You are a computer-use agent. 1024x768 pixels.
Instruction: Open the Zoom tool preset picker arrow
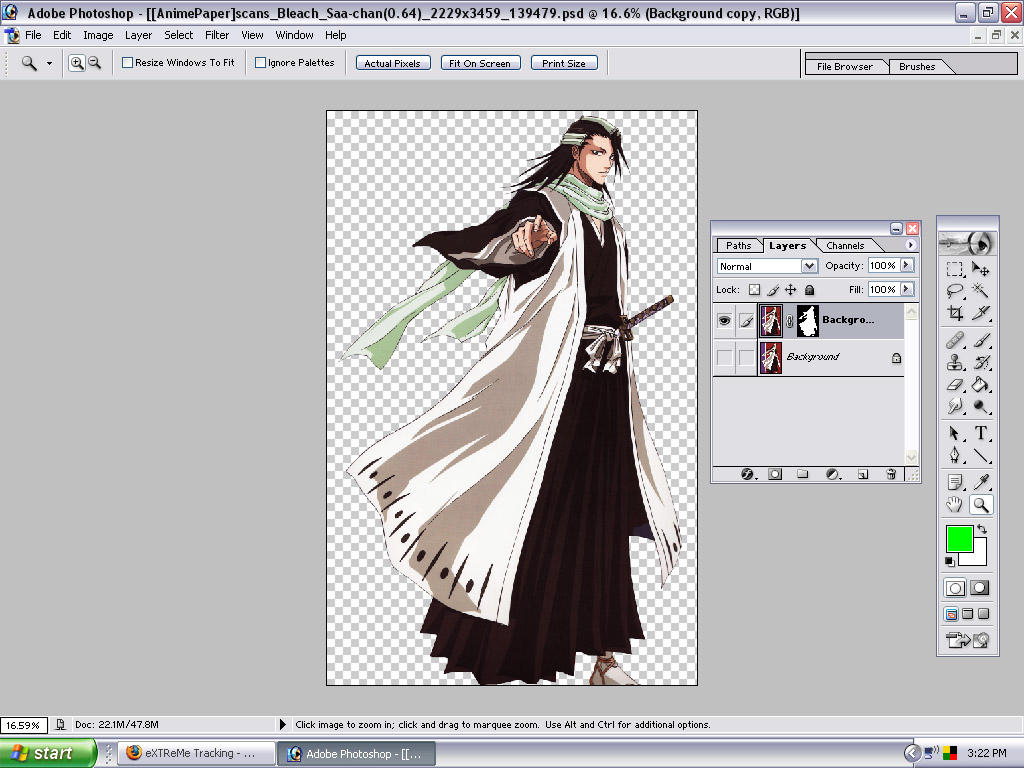coord(49,63)
